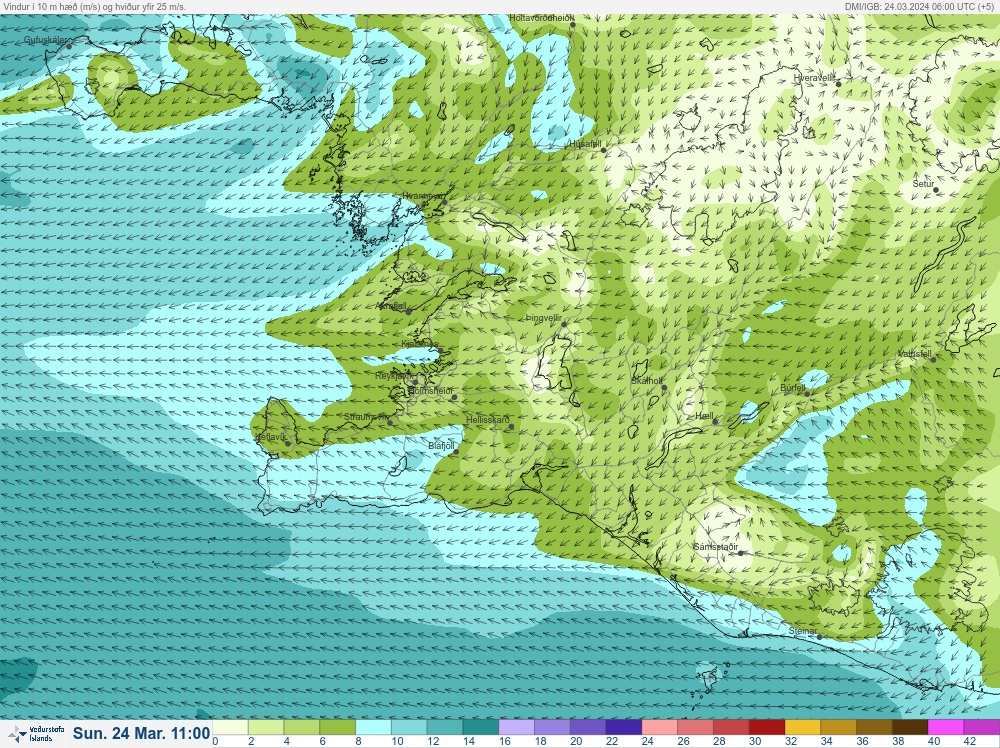The image size is (1000, 748).
Task: Select the Hveravellir station marker
Action: 838,84
